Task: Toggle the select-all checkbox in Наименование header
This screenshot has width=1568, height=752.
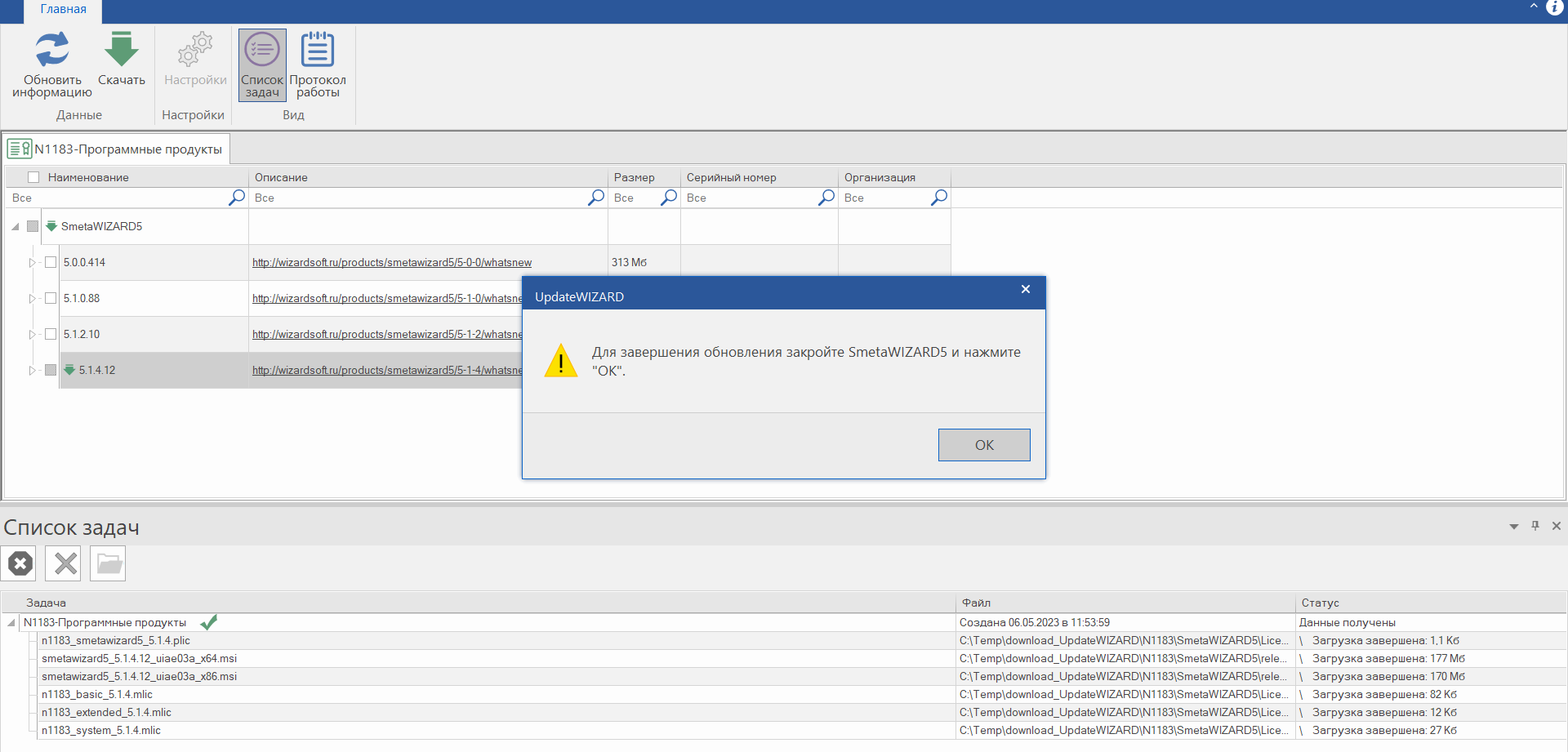Action: pos(33,177)
